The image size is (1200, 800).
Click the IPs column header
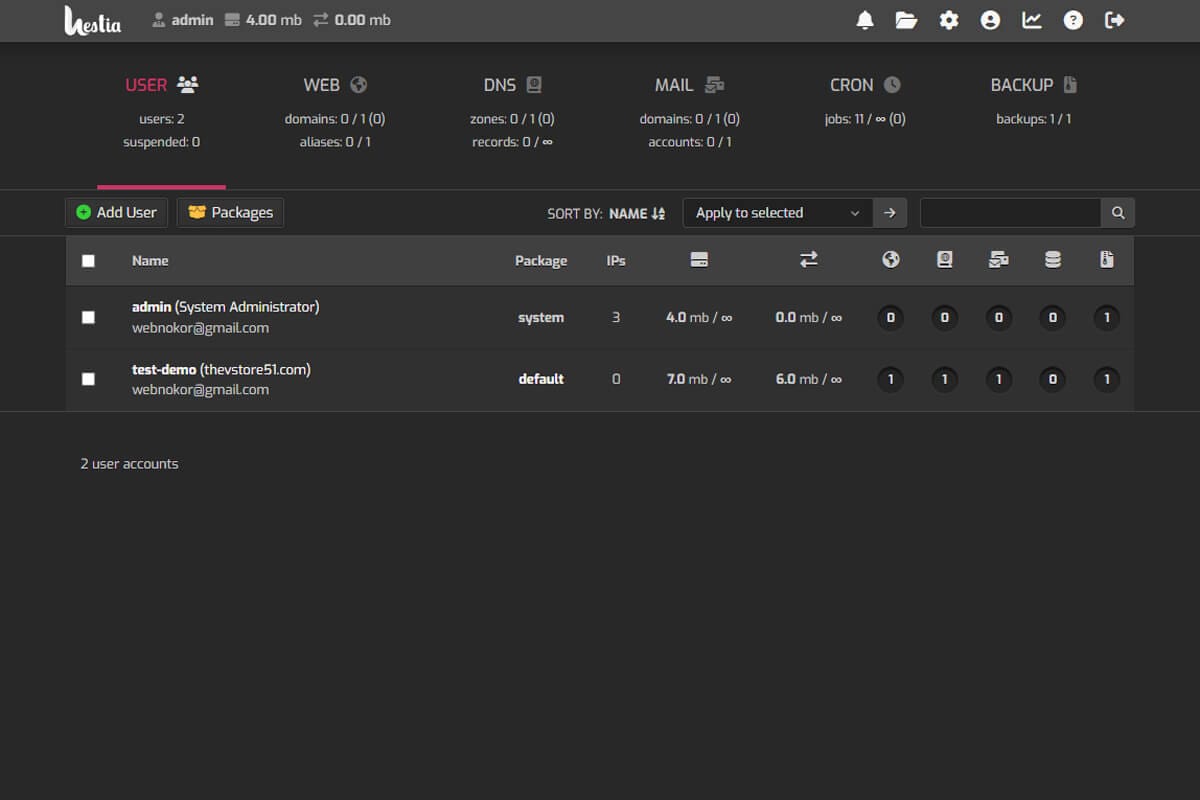coord(616,261)
